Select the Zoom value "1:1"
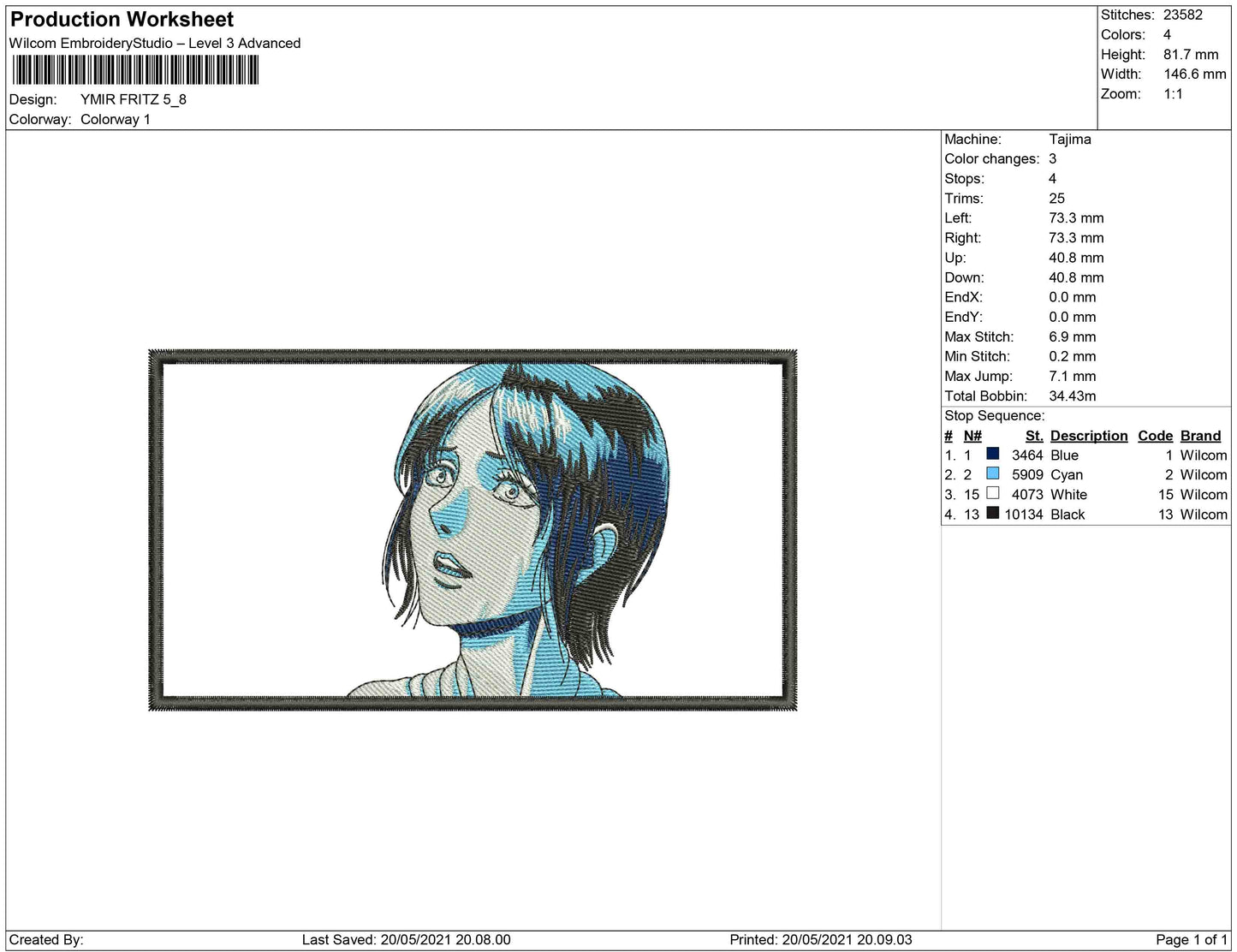 click(1174, 93)
